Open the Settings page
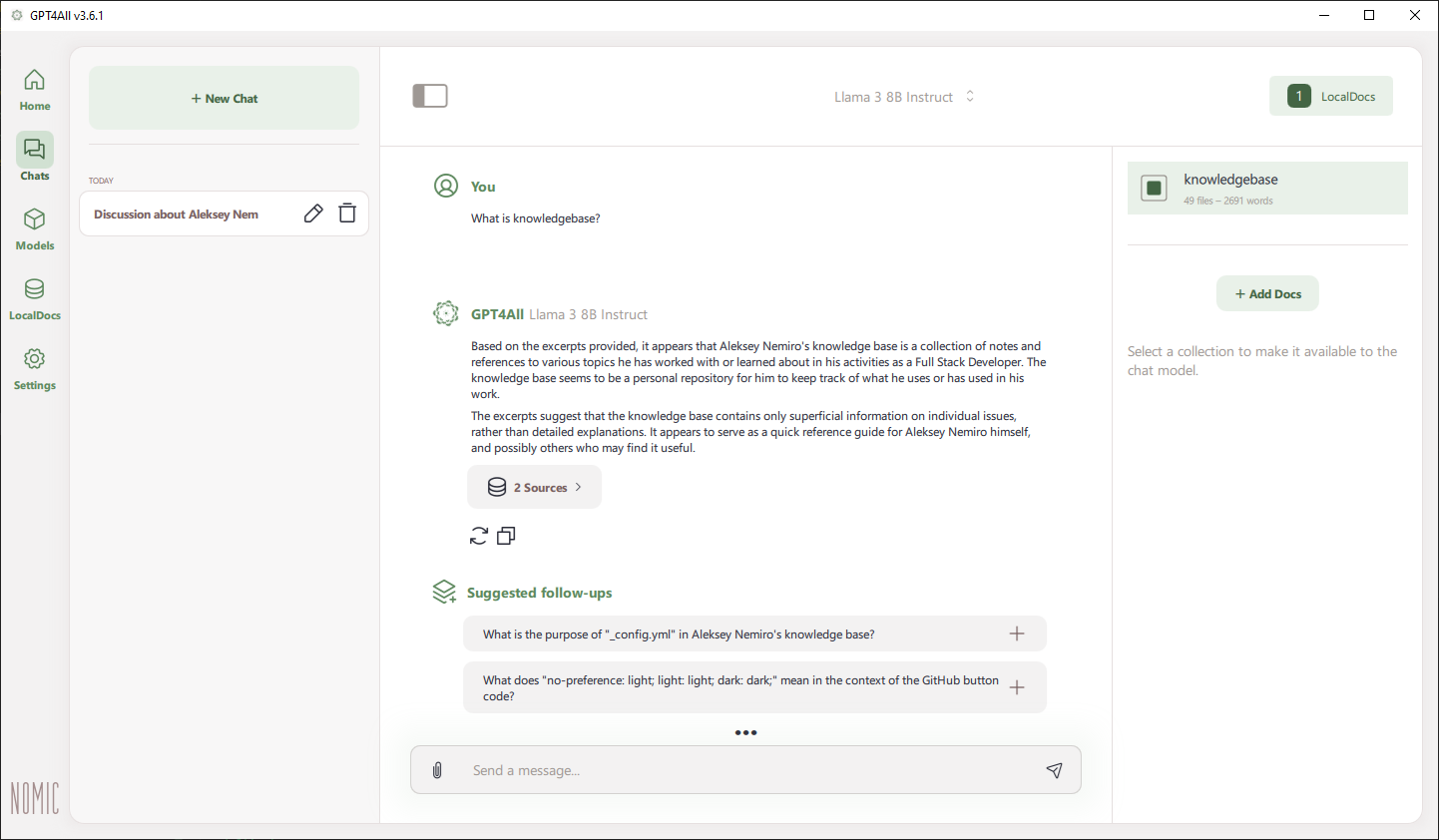The image size is (1439, 840). click(35, 368)
